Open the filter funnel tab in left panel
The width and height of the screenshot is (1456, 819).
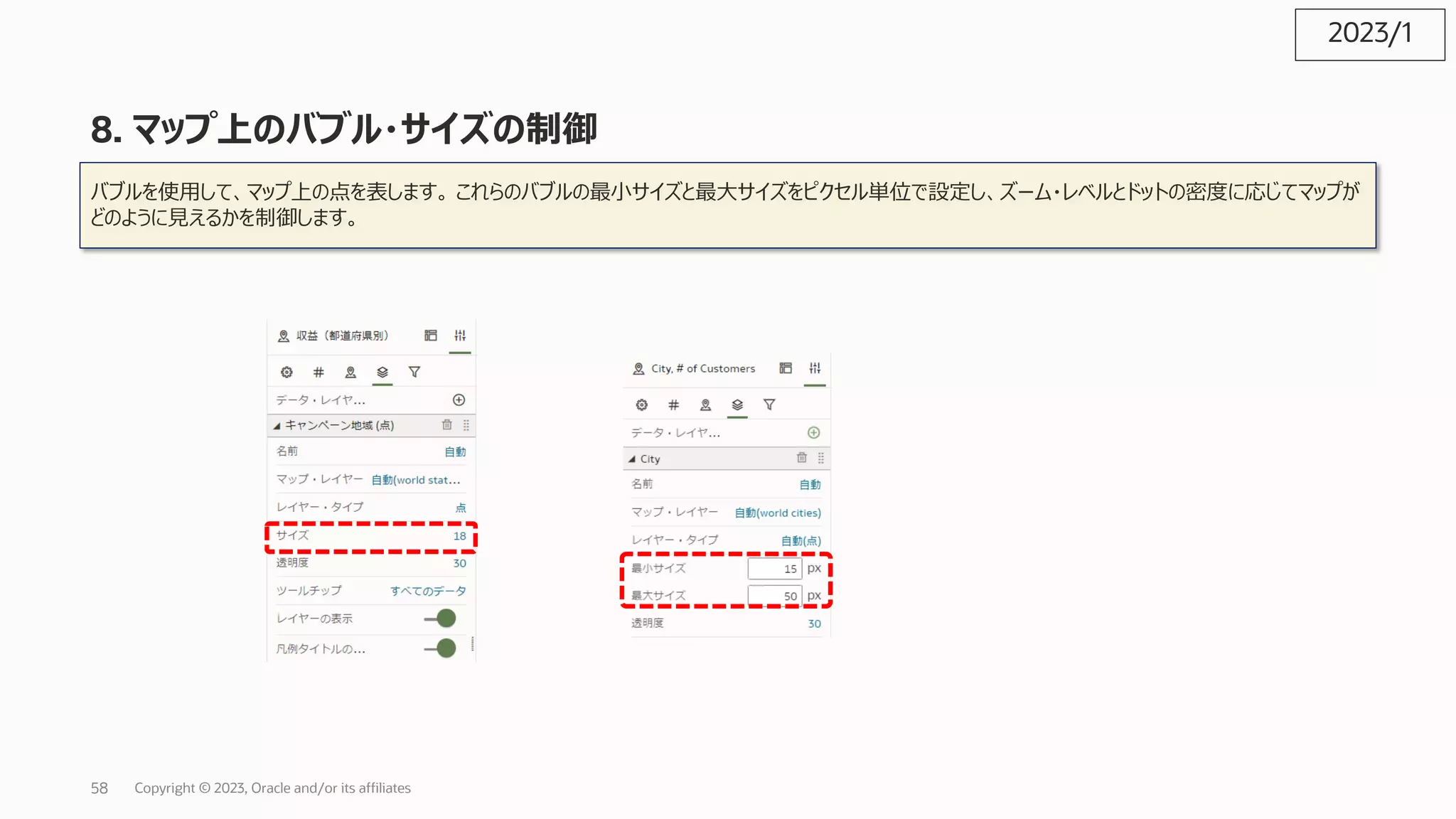coord(414,372)
